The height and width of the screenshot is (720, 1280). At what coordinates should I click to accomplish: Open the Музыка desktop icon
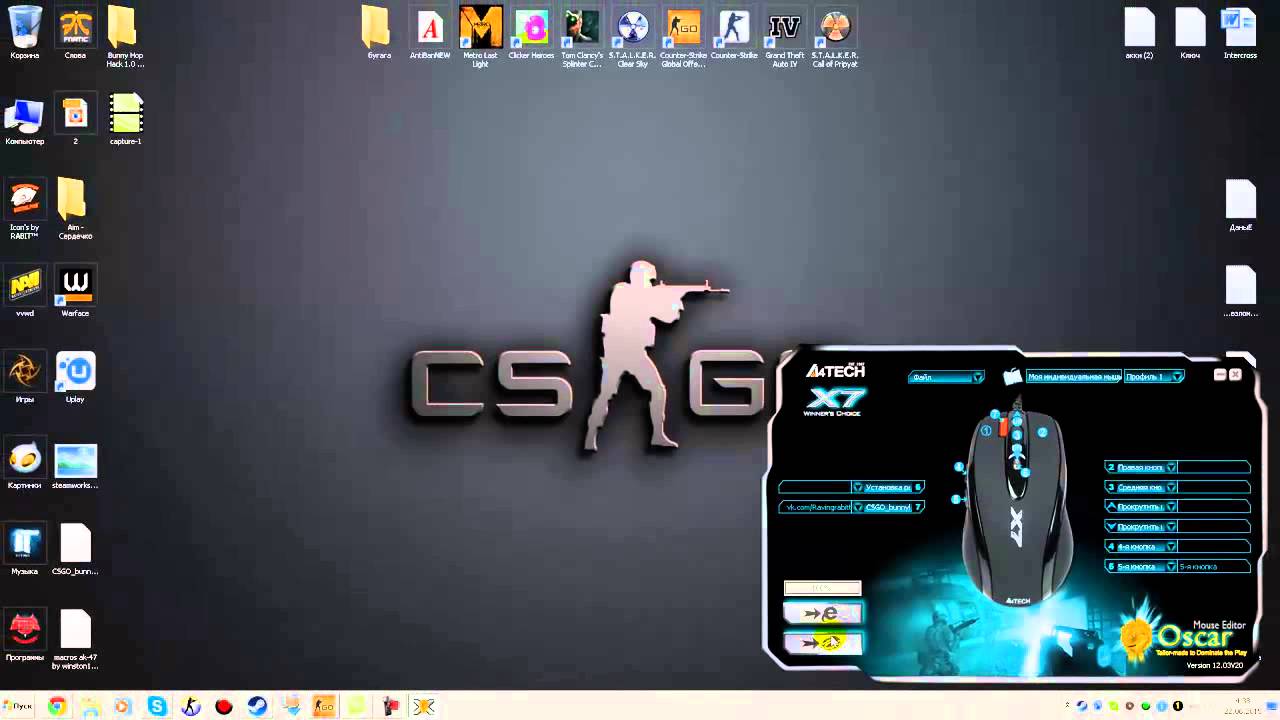(x=24, y=550)
